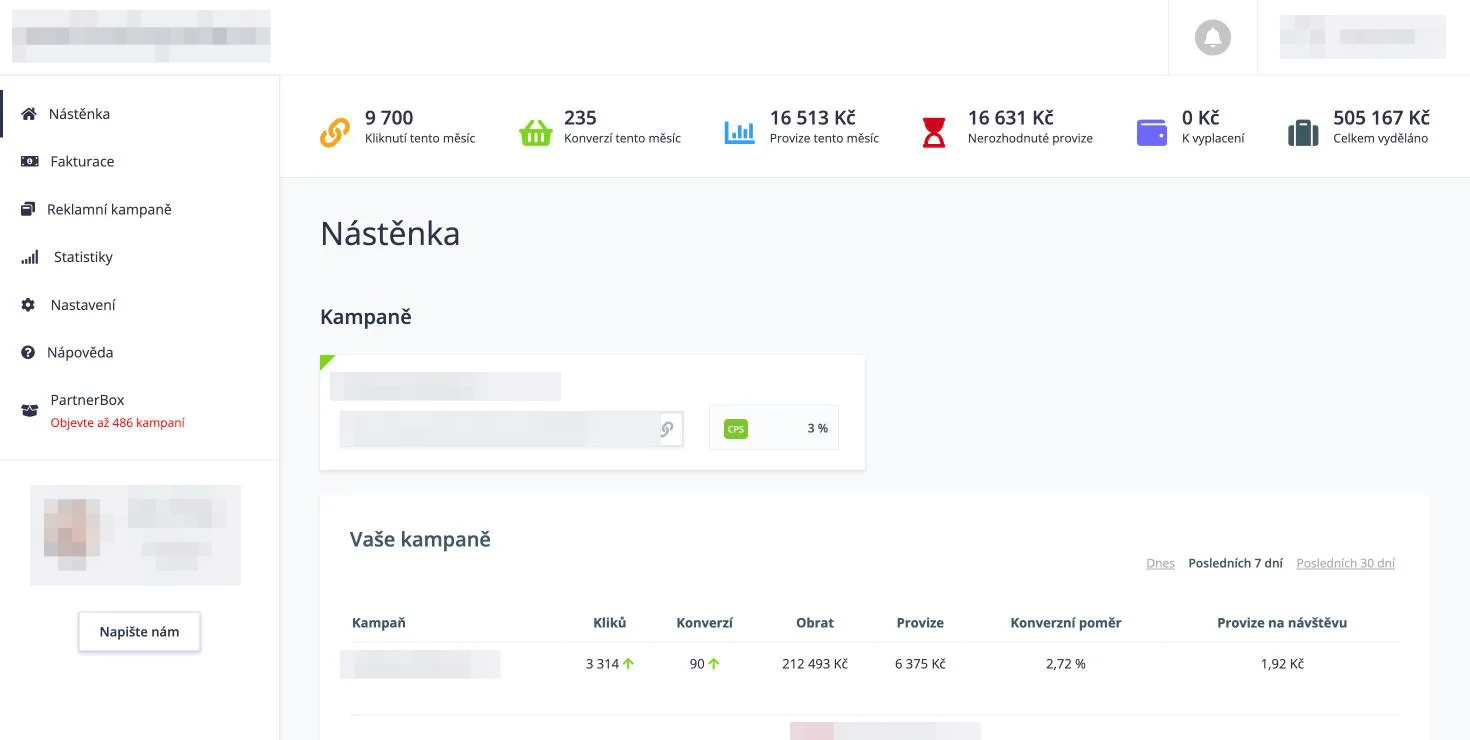
Task: Click the Statistiky bar chart icon
Action: point(29,257)
